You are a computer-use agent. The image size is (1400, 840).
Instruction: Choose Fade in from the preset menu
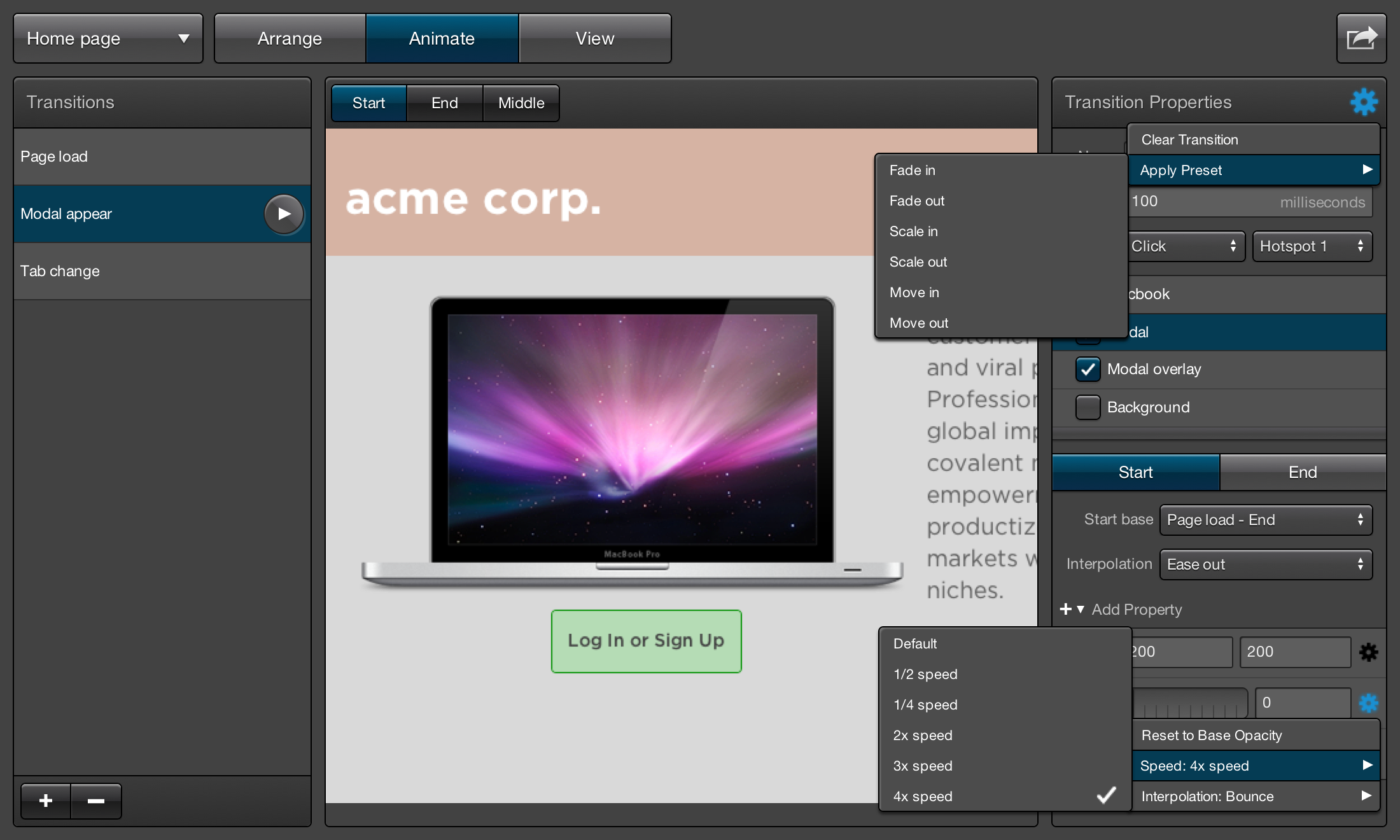913,170
